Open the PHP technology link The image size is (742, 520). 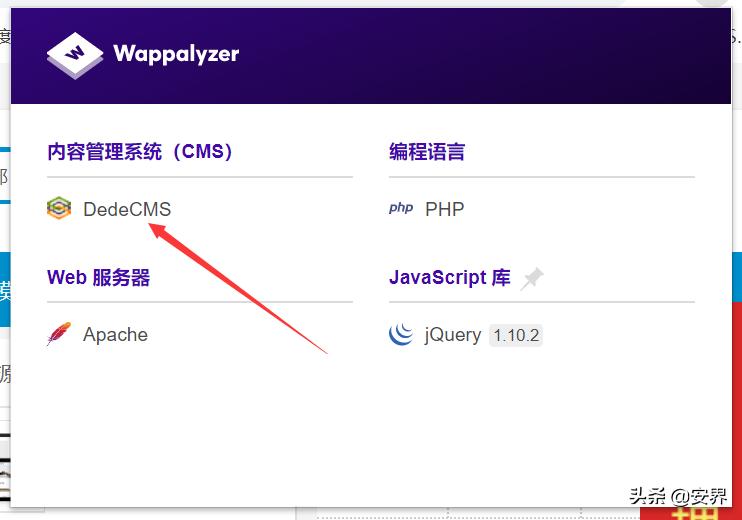tap(444, 209)
